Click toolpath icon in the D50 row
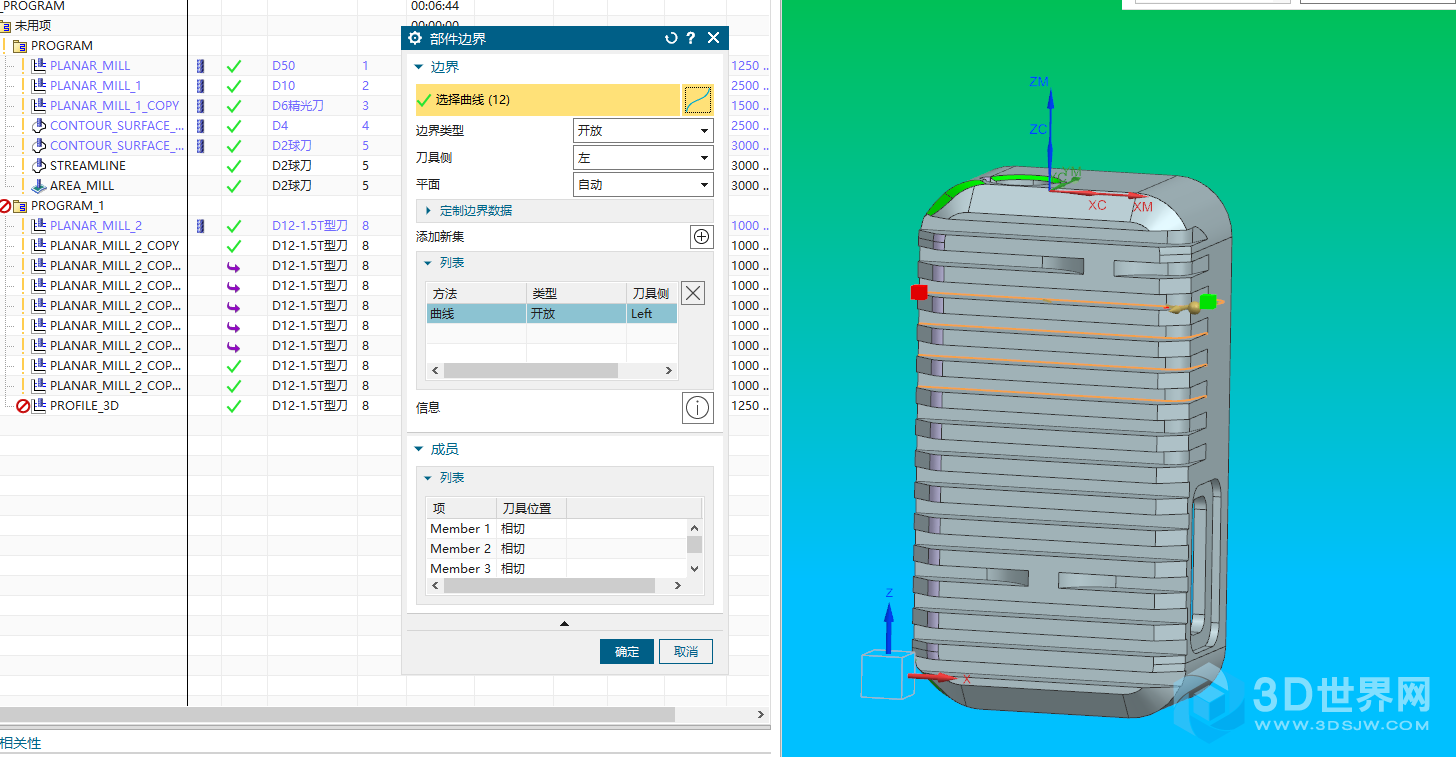1456x757 pixels. (x=200, y=65)
